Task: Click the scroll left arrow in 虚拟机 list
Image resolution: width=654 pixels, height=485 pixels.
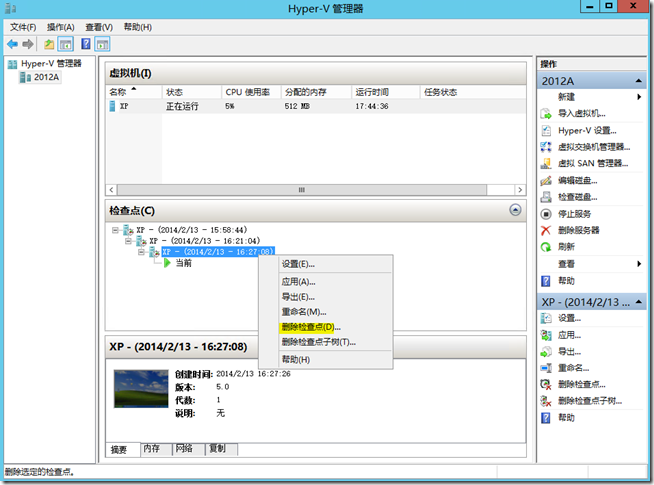Action: (111, 190)
